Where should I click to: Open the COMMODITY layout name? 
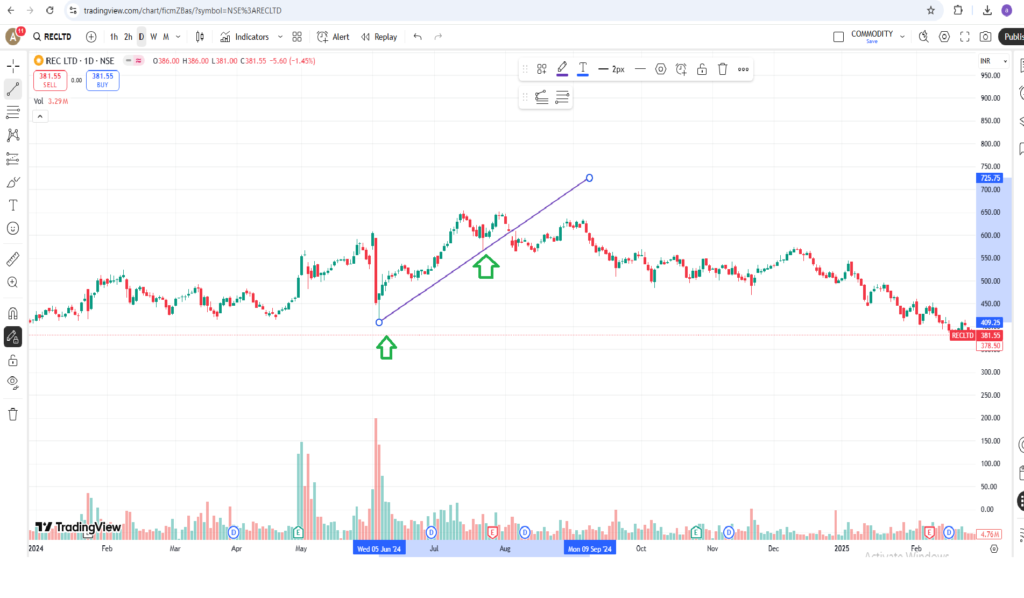tap(872, 36)
